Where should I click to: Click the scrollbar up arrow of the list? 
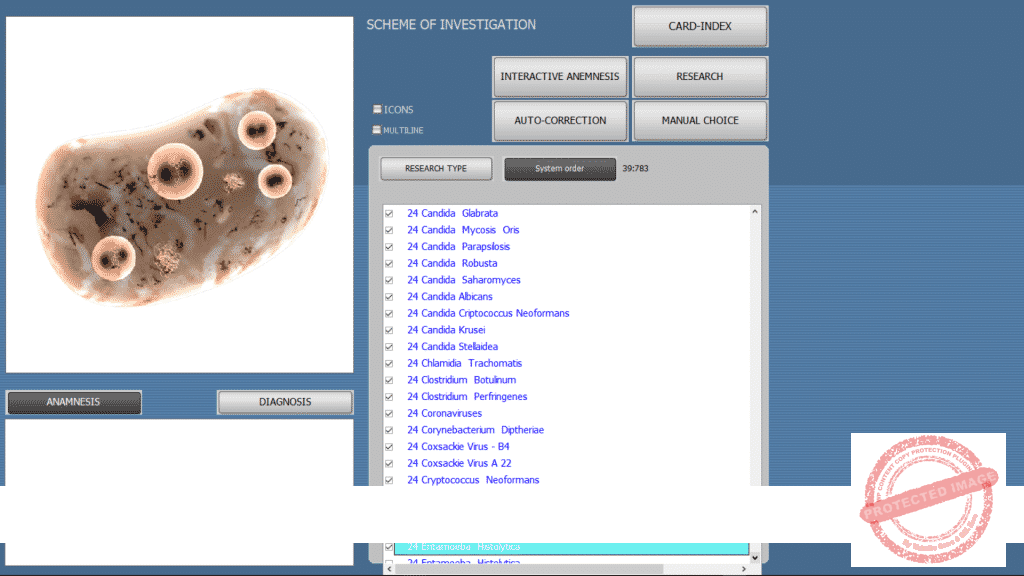point(755,212)
